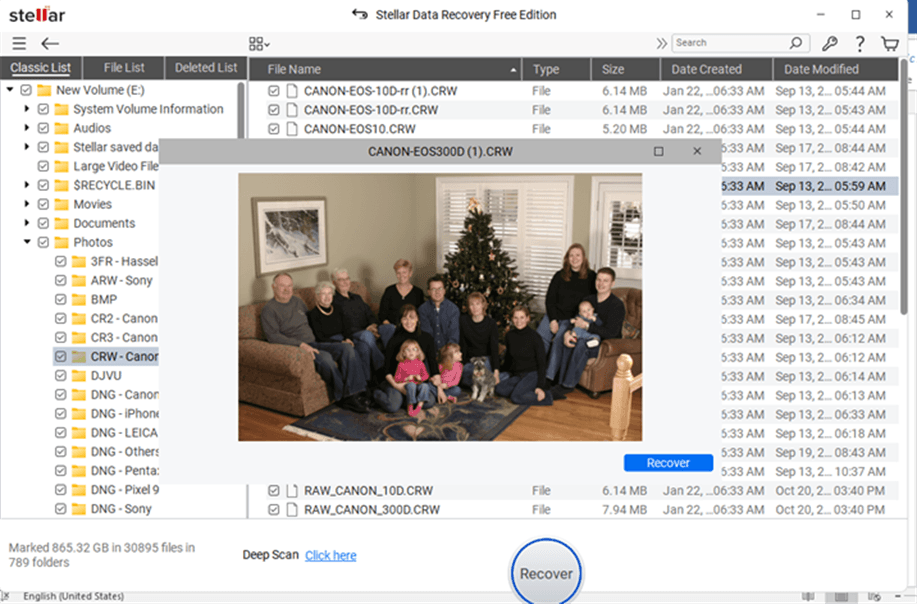Image resolution: width=917 pixels, height=604 pixels.
Task: Uncheck the New Volume (E:) checkbox
Action: pos(26,90)
